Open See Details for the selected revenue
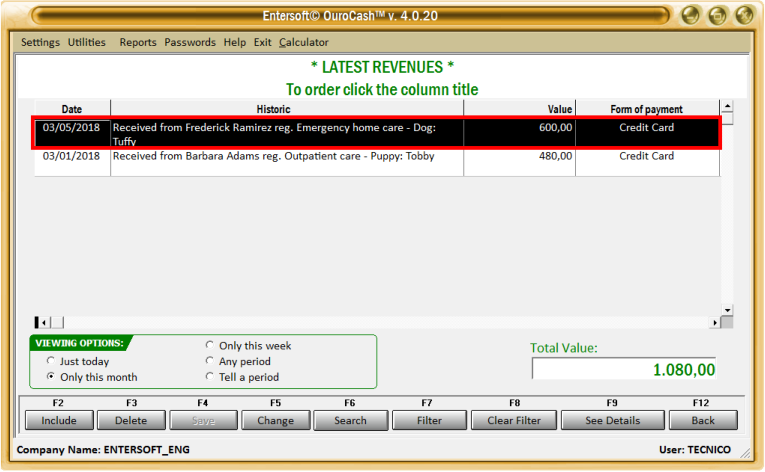Viewport: 765px width, 472px height. pyautogui.click(x=613, y=420)
